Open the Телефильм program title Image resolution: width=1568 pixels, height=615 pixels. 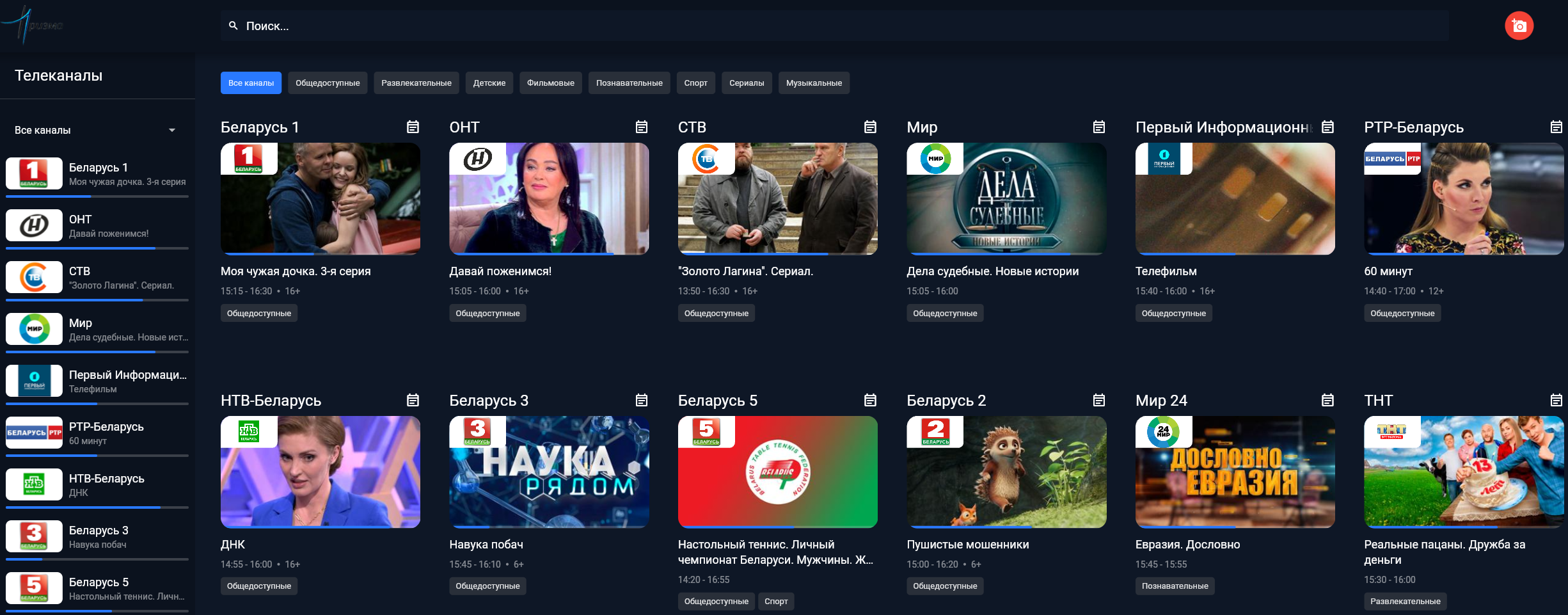click(1166, 271)
